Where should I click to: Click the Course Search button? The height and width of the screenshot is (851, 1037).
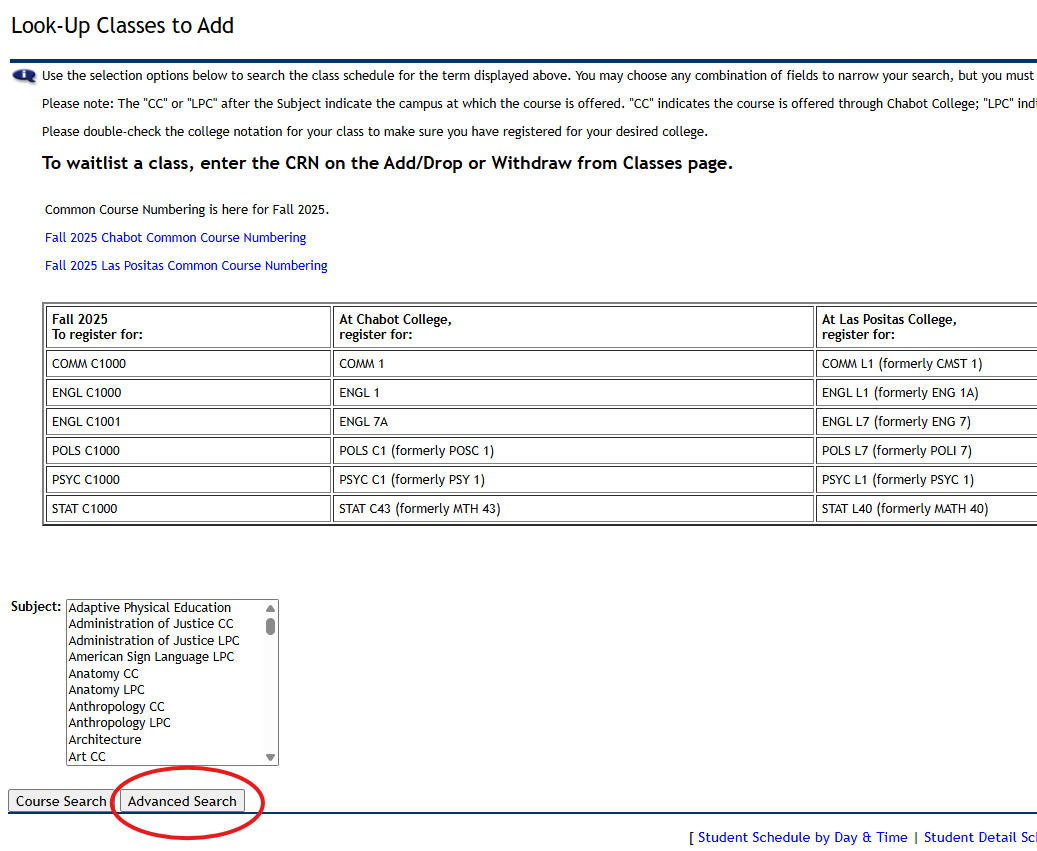61,801
